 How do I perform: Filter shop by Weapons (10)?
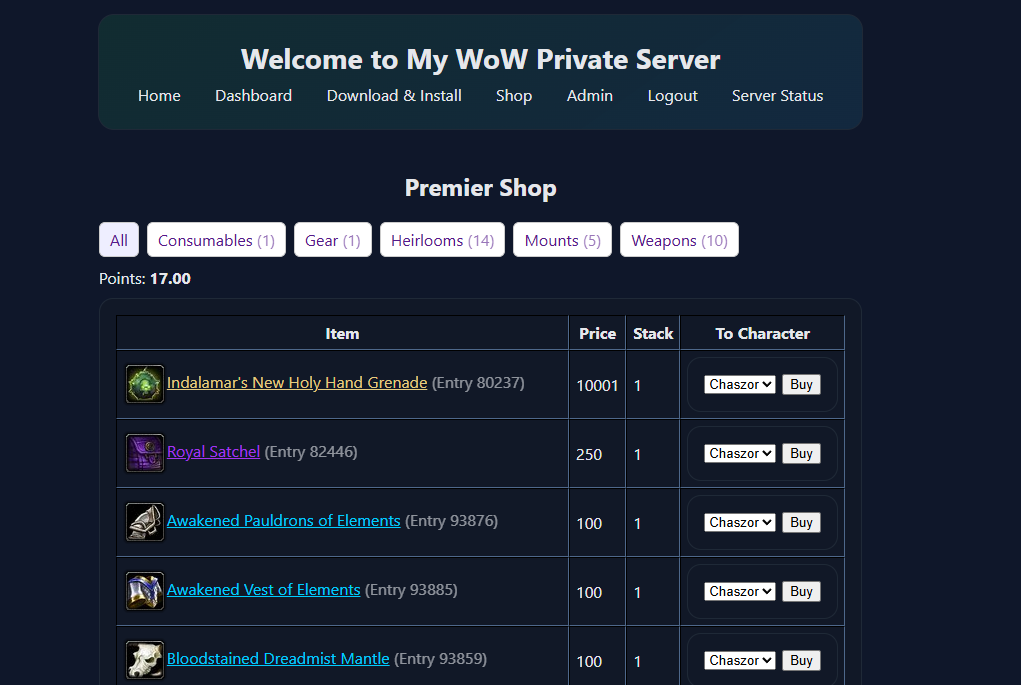click(679, 240)
